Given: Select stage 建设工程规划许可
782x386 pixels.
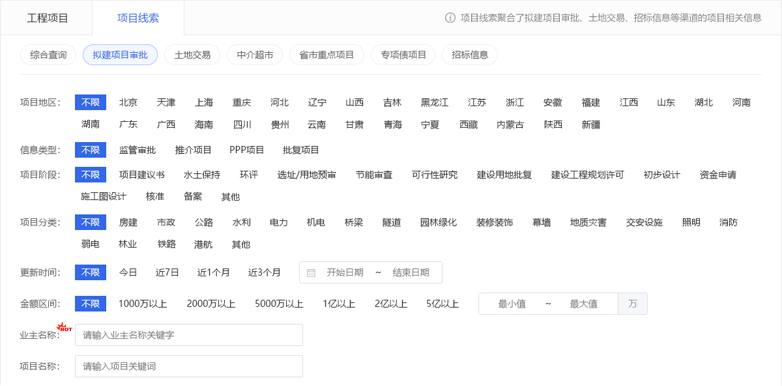Looking at the screenshot, I should [587, 175].
